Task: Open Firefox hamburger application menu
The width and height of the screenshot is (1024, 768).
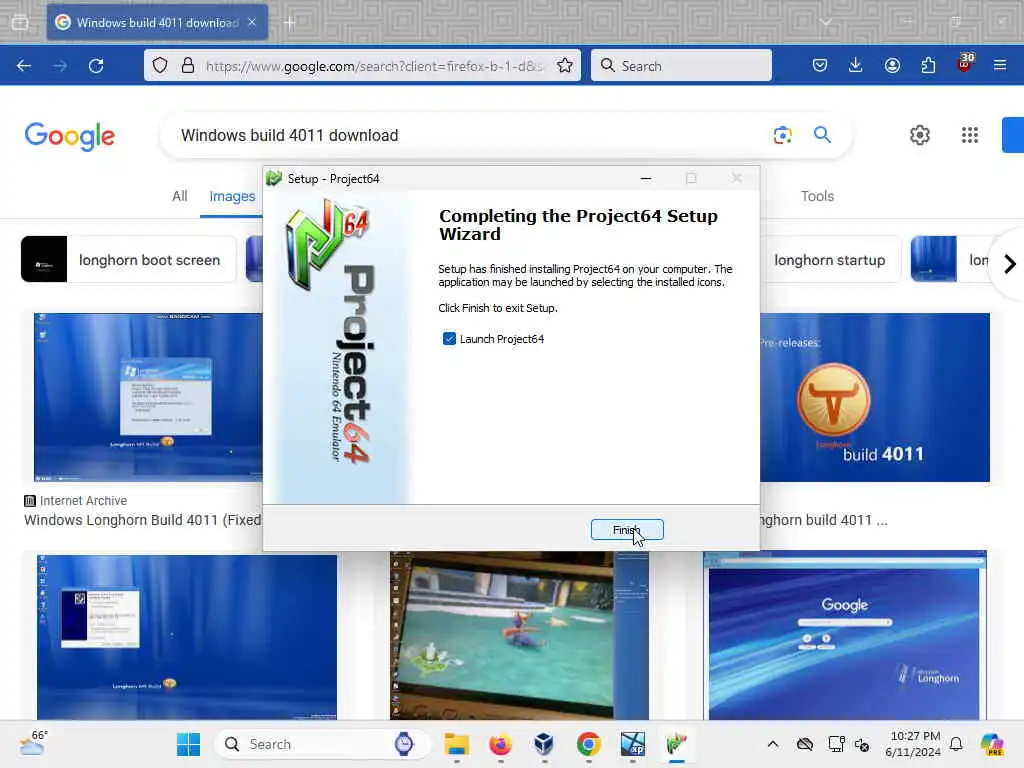Action: tap(1000, 65)
